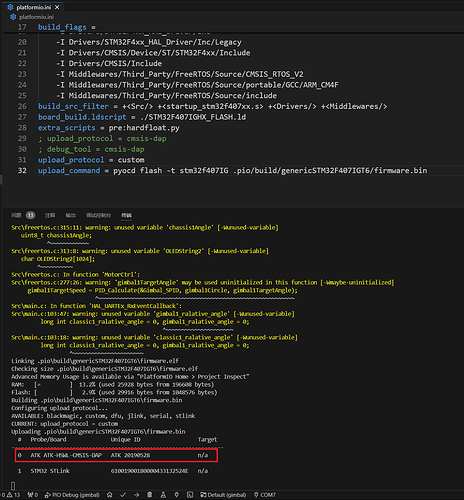Select the platformio.ini editor tab

tap(33, 7)
